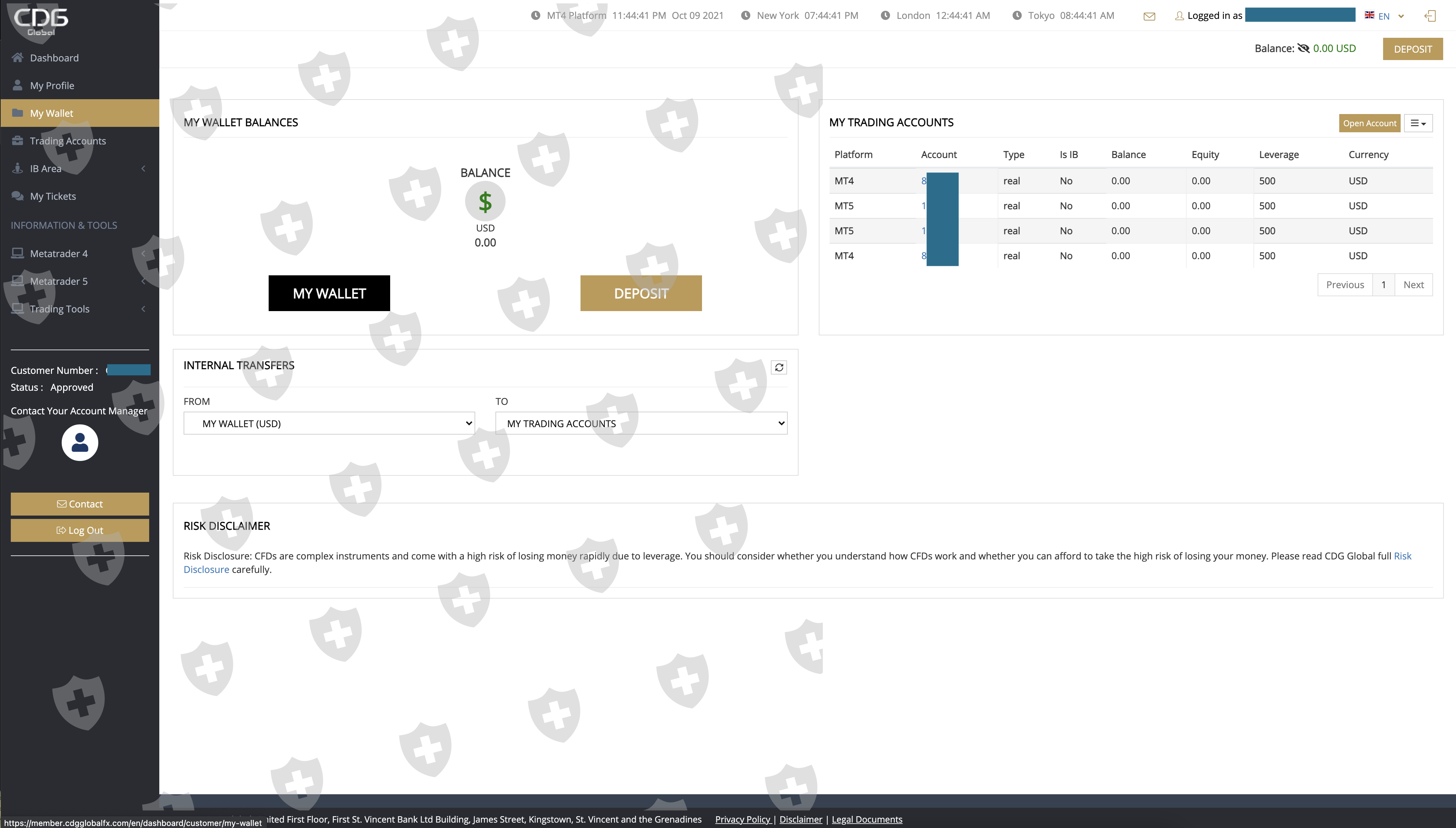Open the My Profile page
Image resolution: width=1456 pixels, height=828 pixels.
tap(52, 85)
